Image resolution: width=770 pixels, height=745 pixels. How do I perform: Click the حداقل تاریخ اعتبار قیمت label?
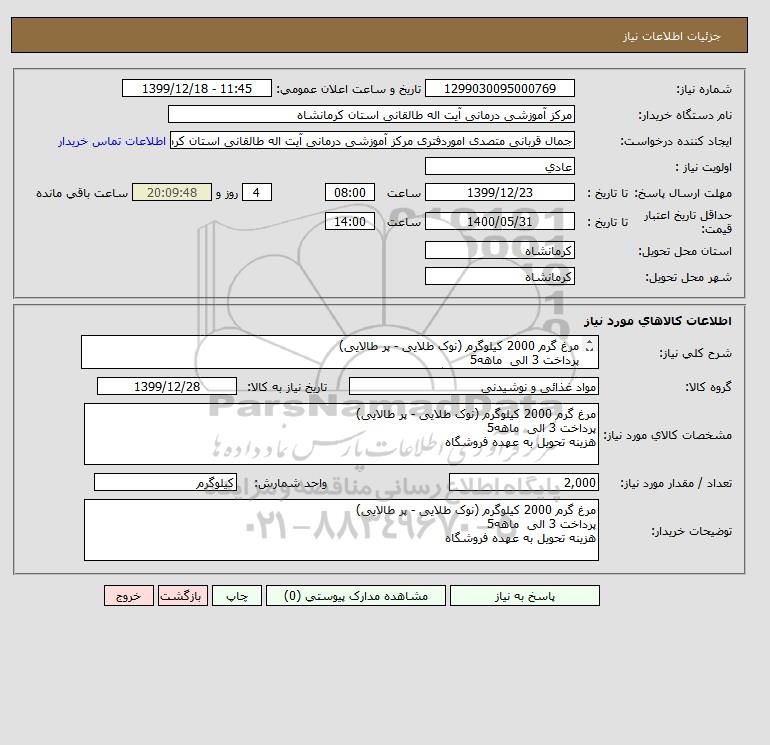click(688, 222)
